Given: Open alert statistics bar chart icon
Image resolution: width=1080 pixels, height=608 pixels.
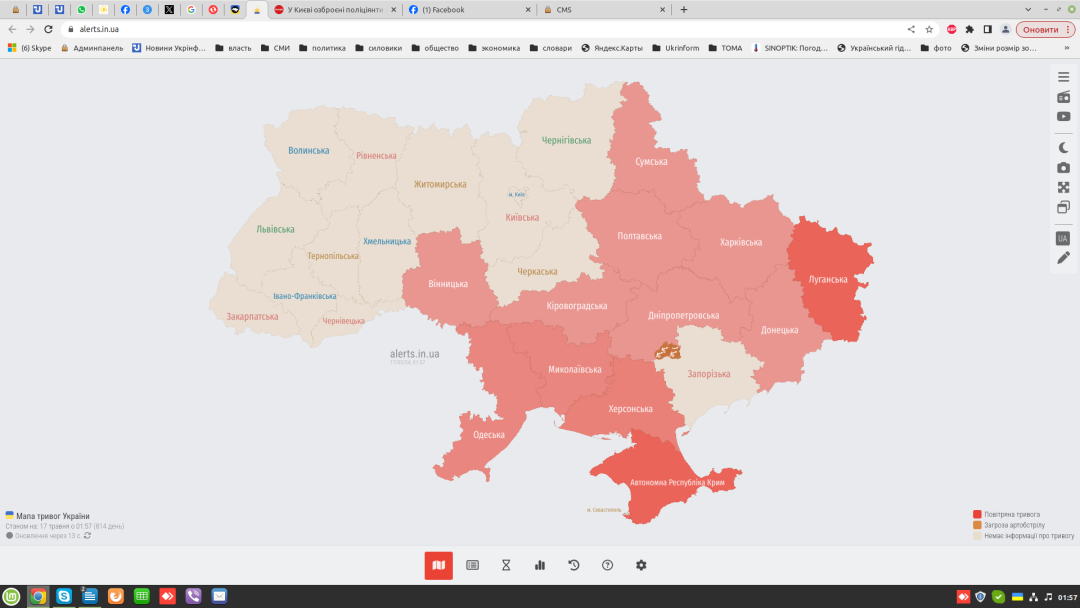Looking at the screenshot, I should coord(539,565).
